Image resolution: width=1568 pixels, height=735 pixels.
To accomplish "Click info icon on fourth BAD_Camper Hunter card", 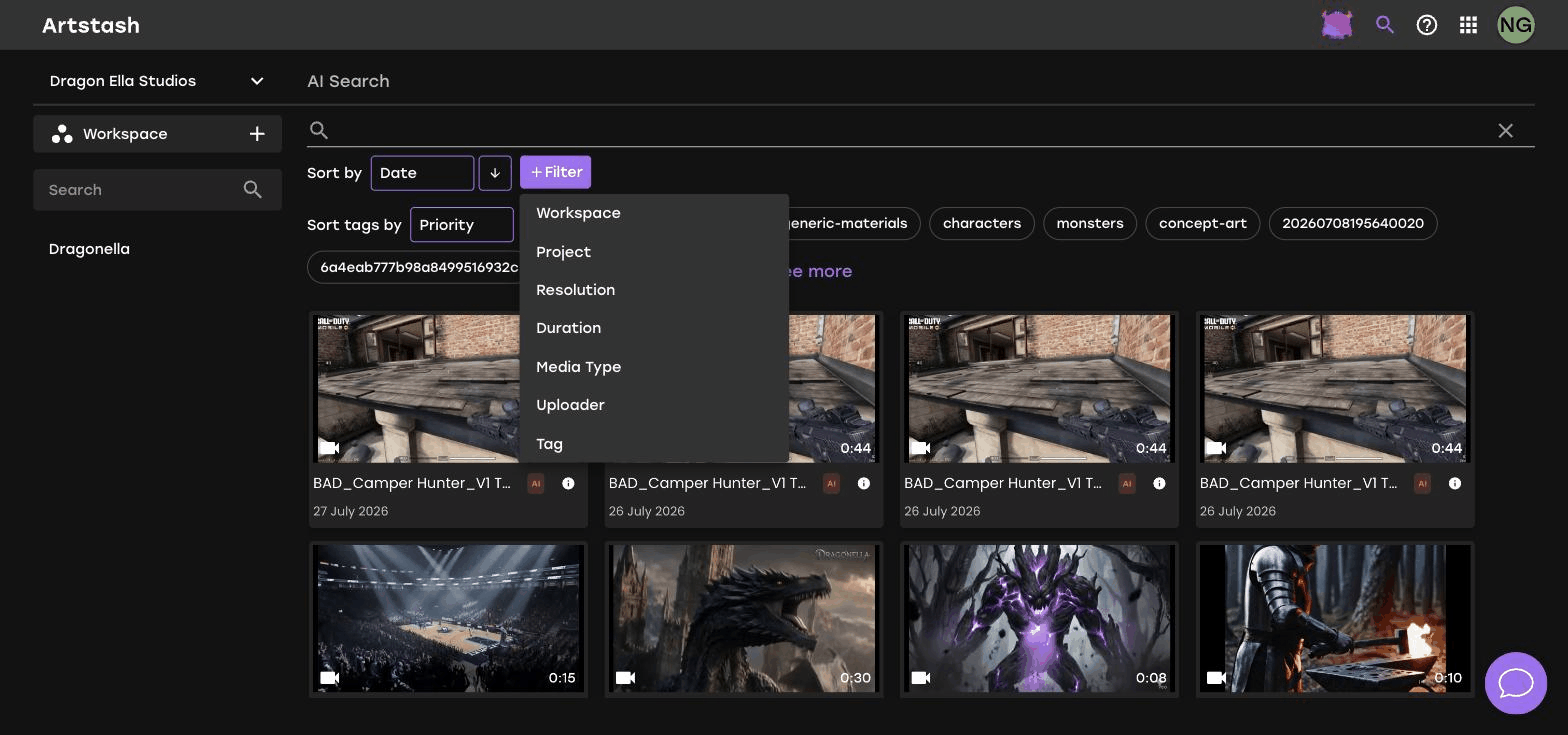I will 1454,484.
